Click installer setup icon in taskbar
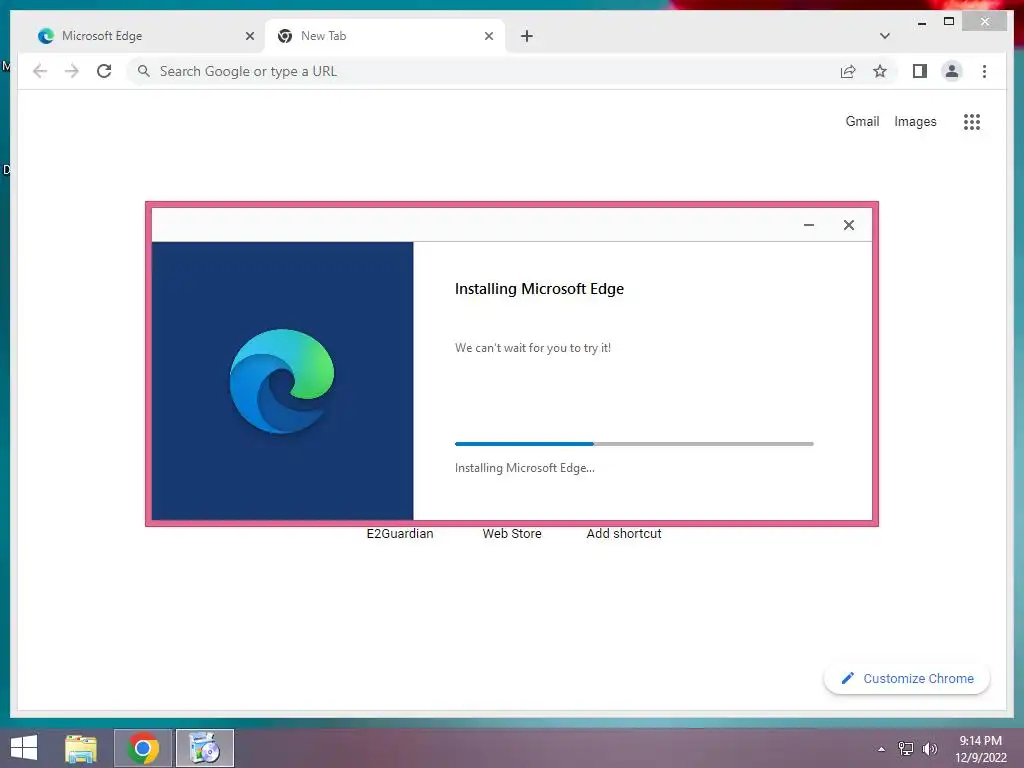The height and width of the screenshot is (768, 1024). 204,748
